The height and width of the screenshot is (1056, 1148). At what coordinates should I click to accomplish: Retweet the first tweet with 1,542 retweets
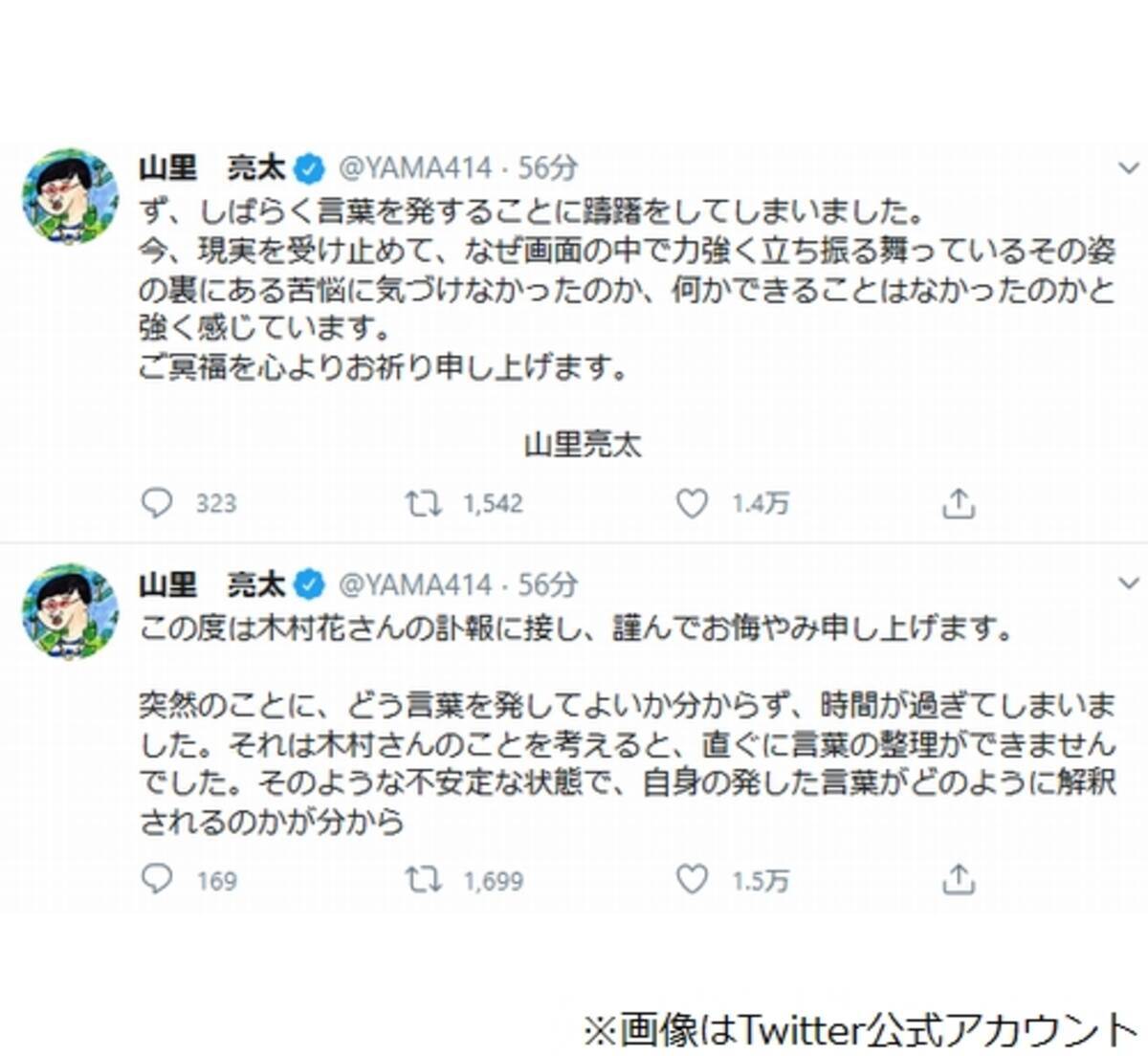coord(423,503)
